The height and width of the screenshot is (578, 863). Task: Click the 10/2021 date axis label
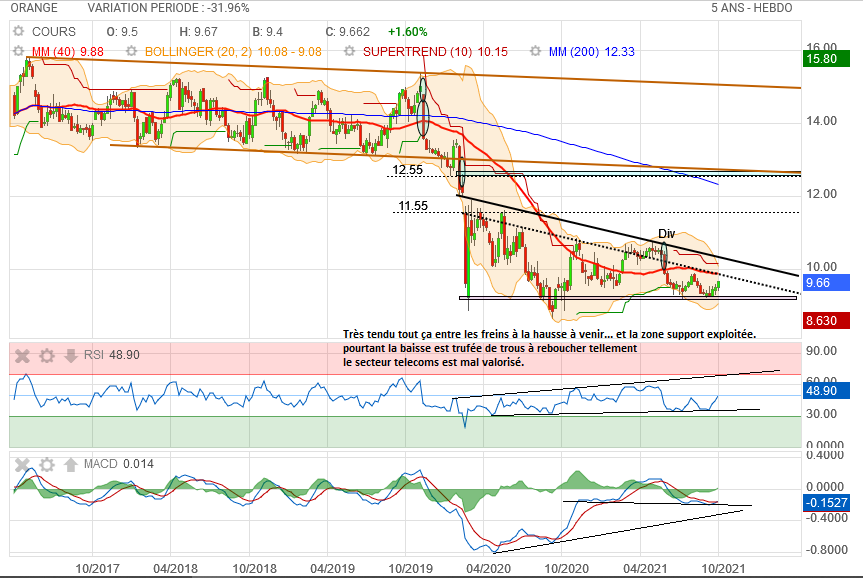[x=723, y=568]
